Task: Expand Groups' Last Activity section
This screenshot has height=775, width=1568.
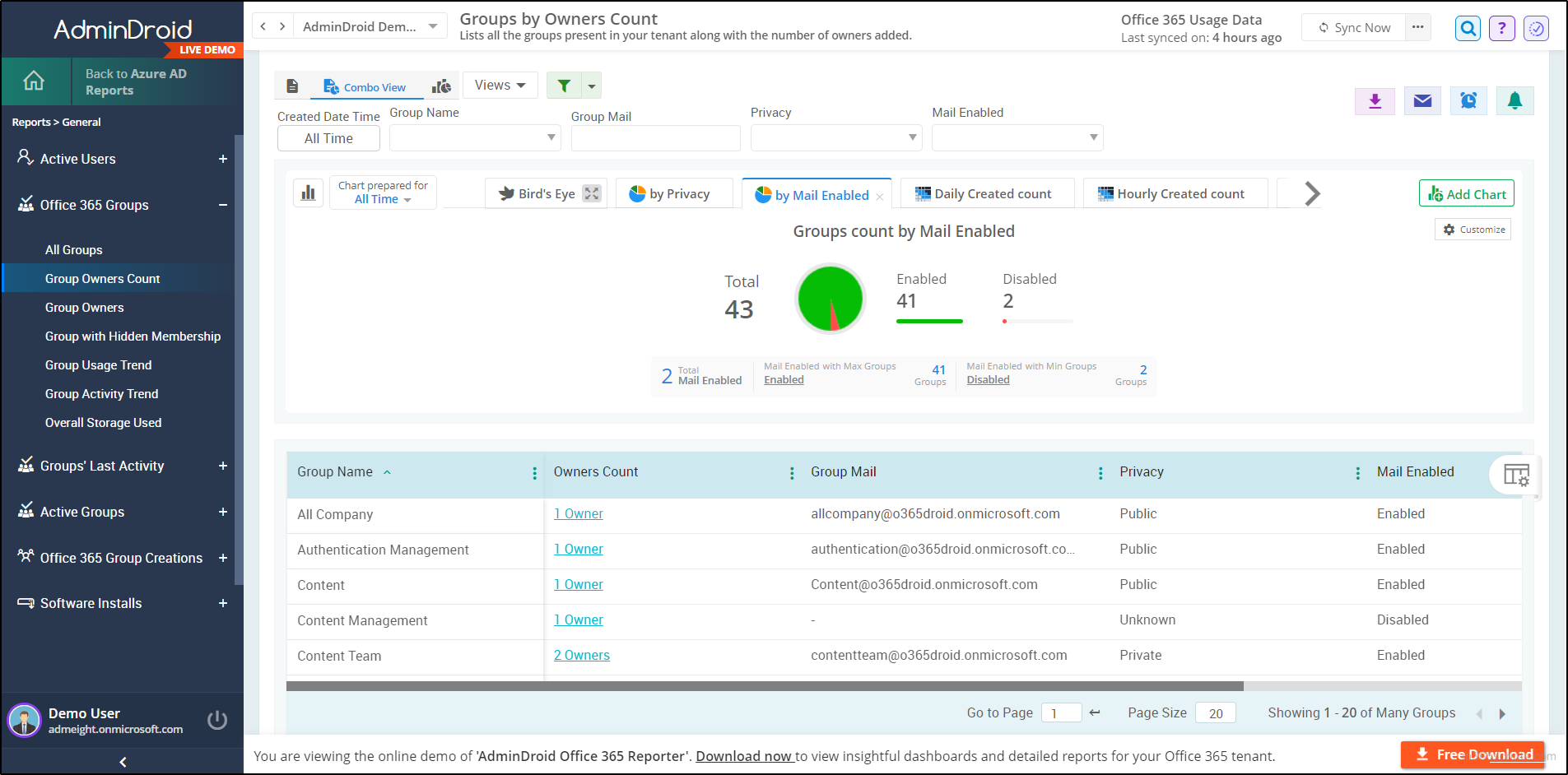Action: pyautogui.click(x=223, y=466)
